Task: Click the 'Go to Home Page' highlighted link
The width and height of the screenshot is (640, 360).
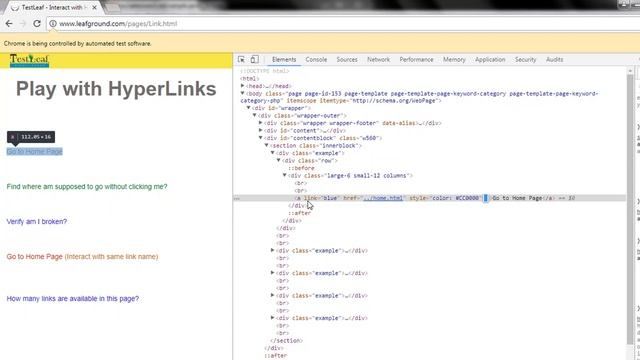Action: (x=34, y=151)
